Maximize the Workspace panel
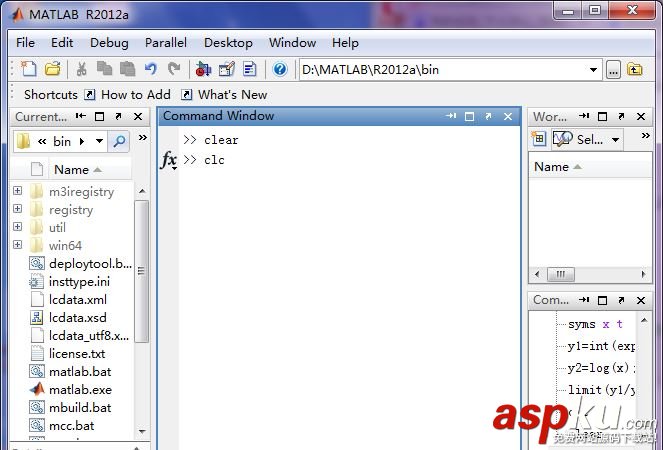The width and height of the screenshot is (663, 450). coord(603,117)
